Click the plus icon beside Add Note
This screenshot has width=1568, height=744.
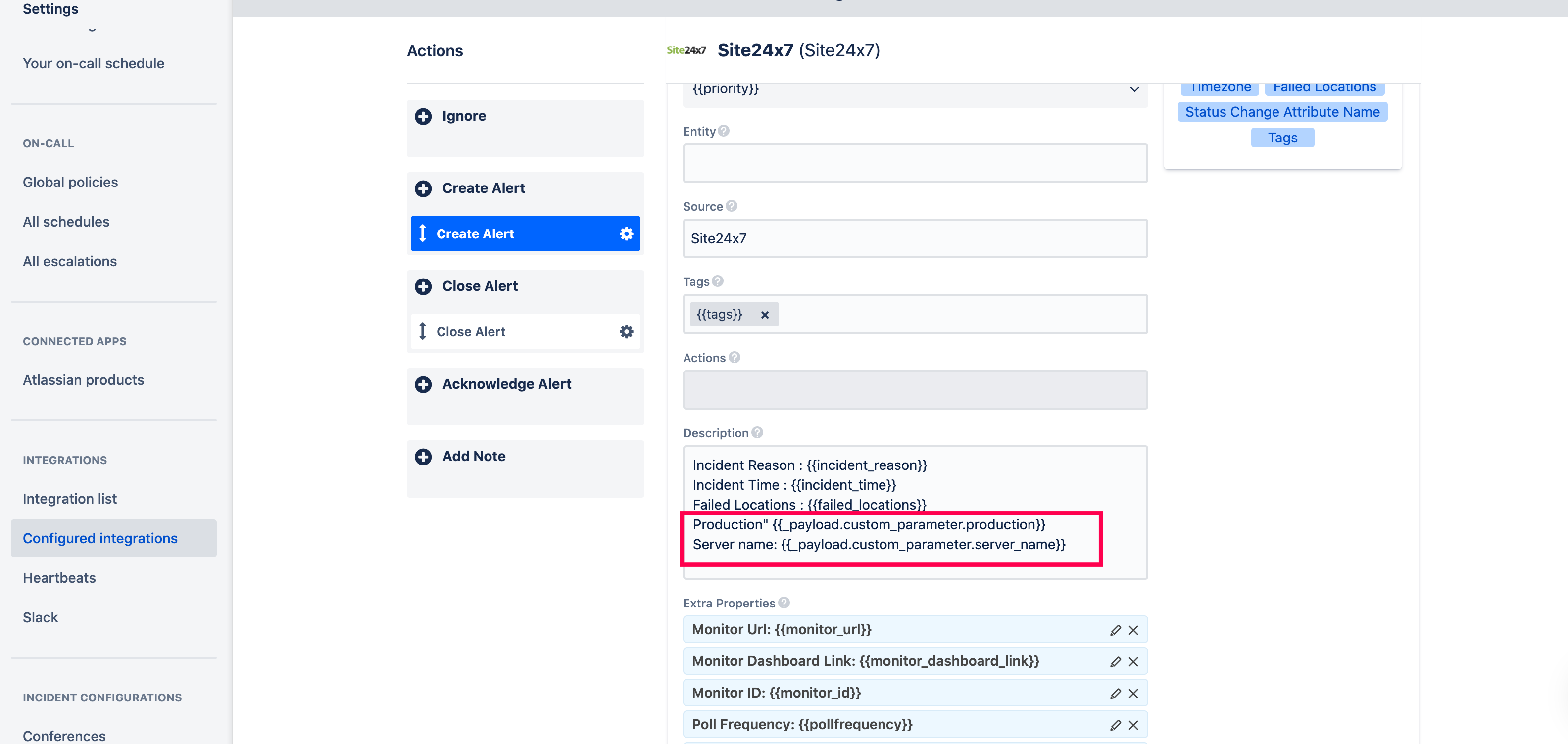click(x=423, y=457)
